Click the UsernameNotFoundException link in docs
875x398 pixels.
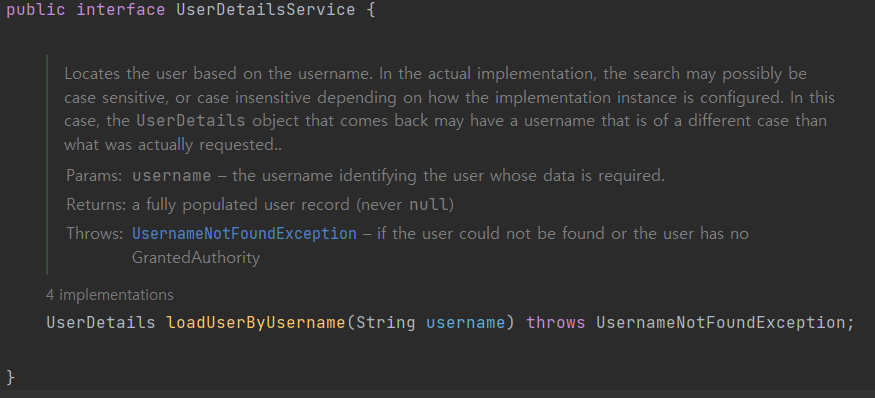(x=244, y=233)
